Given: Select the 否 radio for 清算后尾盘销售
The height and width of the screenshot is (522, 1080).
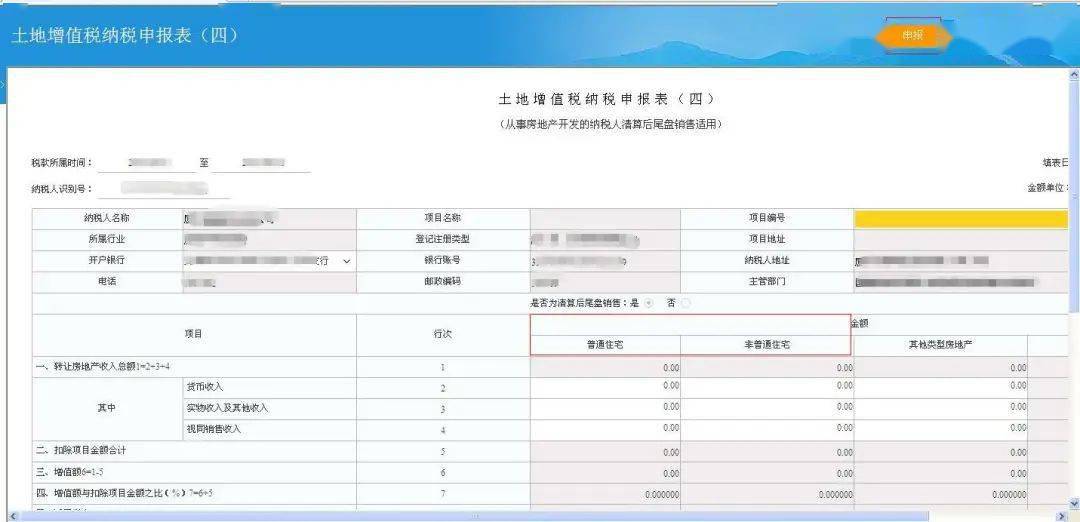Looking at the screenshot, I should 686,304.
